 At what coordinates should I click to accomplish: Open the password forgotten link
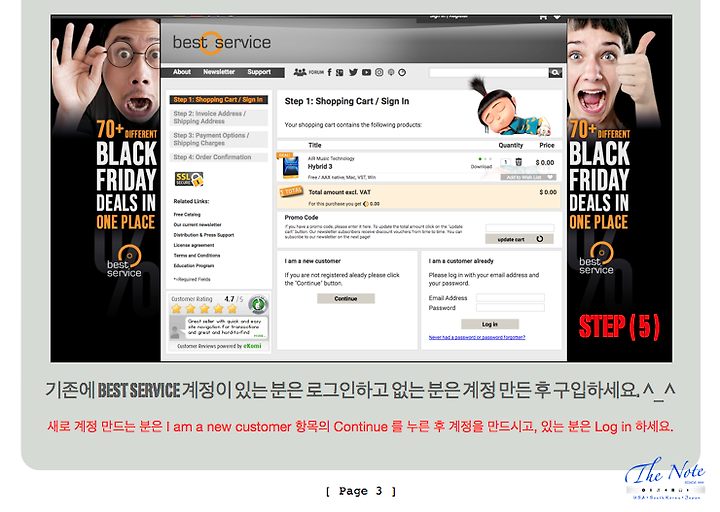477,337
